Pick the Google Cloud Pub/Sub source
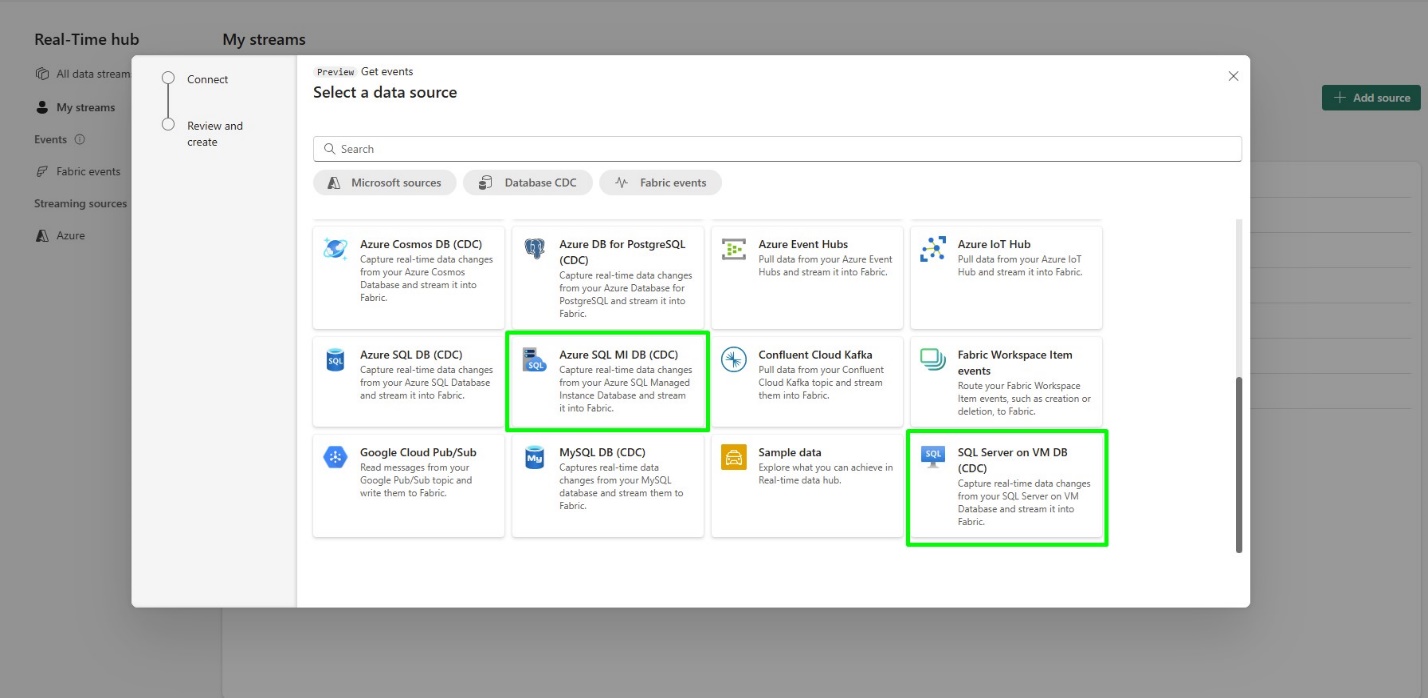Image resolution: width=1428 pixels, height=698 pixels. point(409,486)
